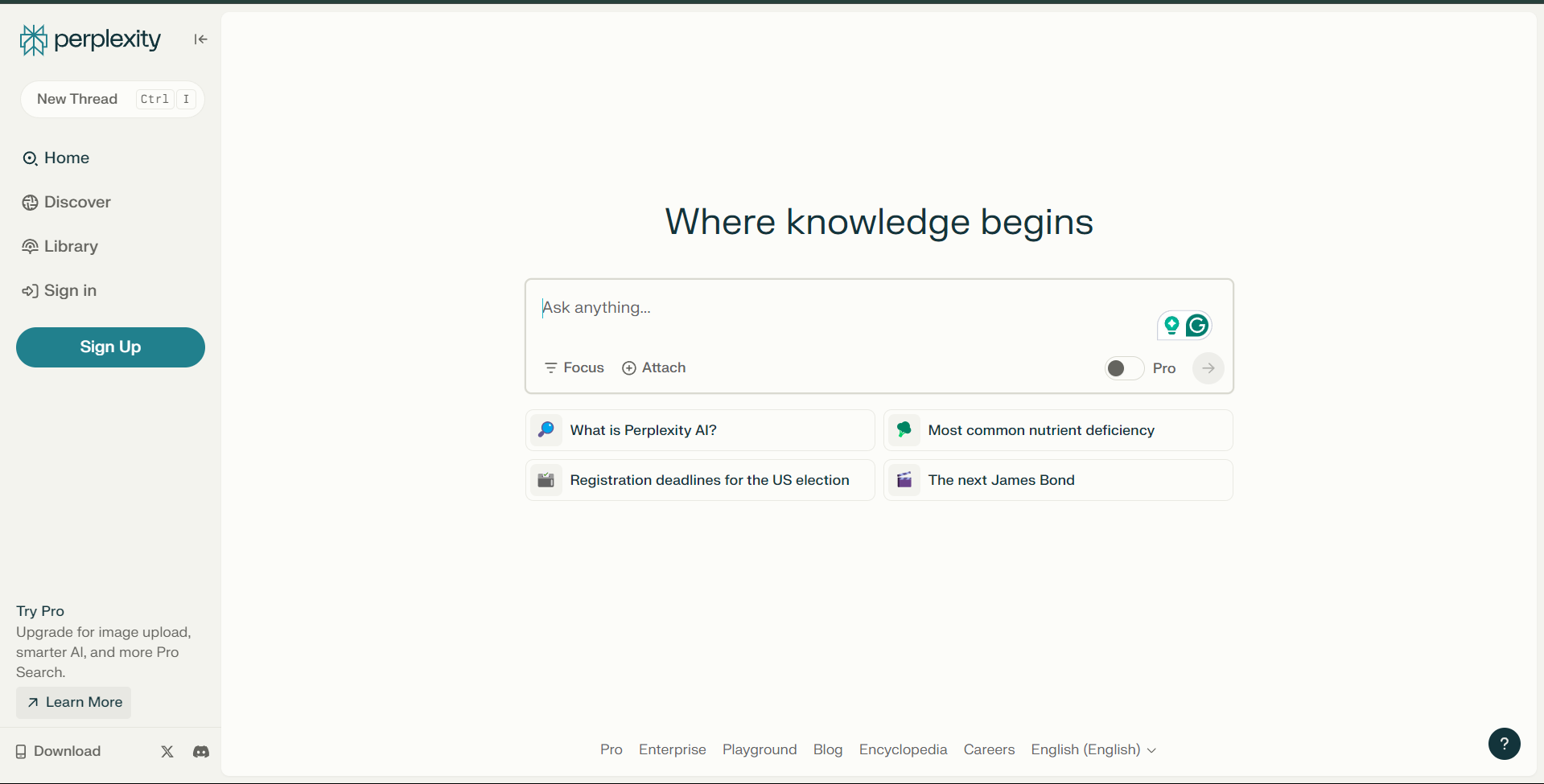Viewport: 1544px width, 784px height.
Task: Open the Discover page
Action: (x=67, y=203)
